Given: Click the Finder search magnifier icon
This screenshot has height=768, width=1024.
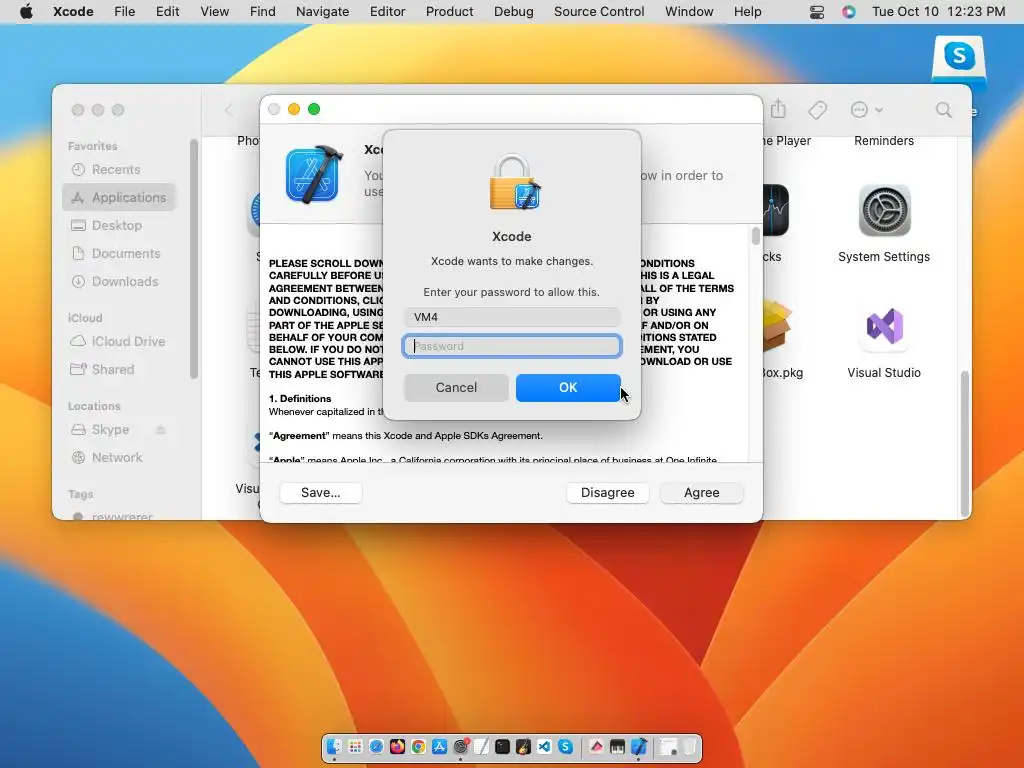Looking at the screenshot, I should (943, 110).
